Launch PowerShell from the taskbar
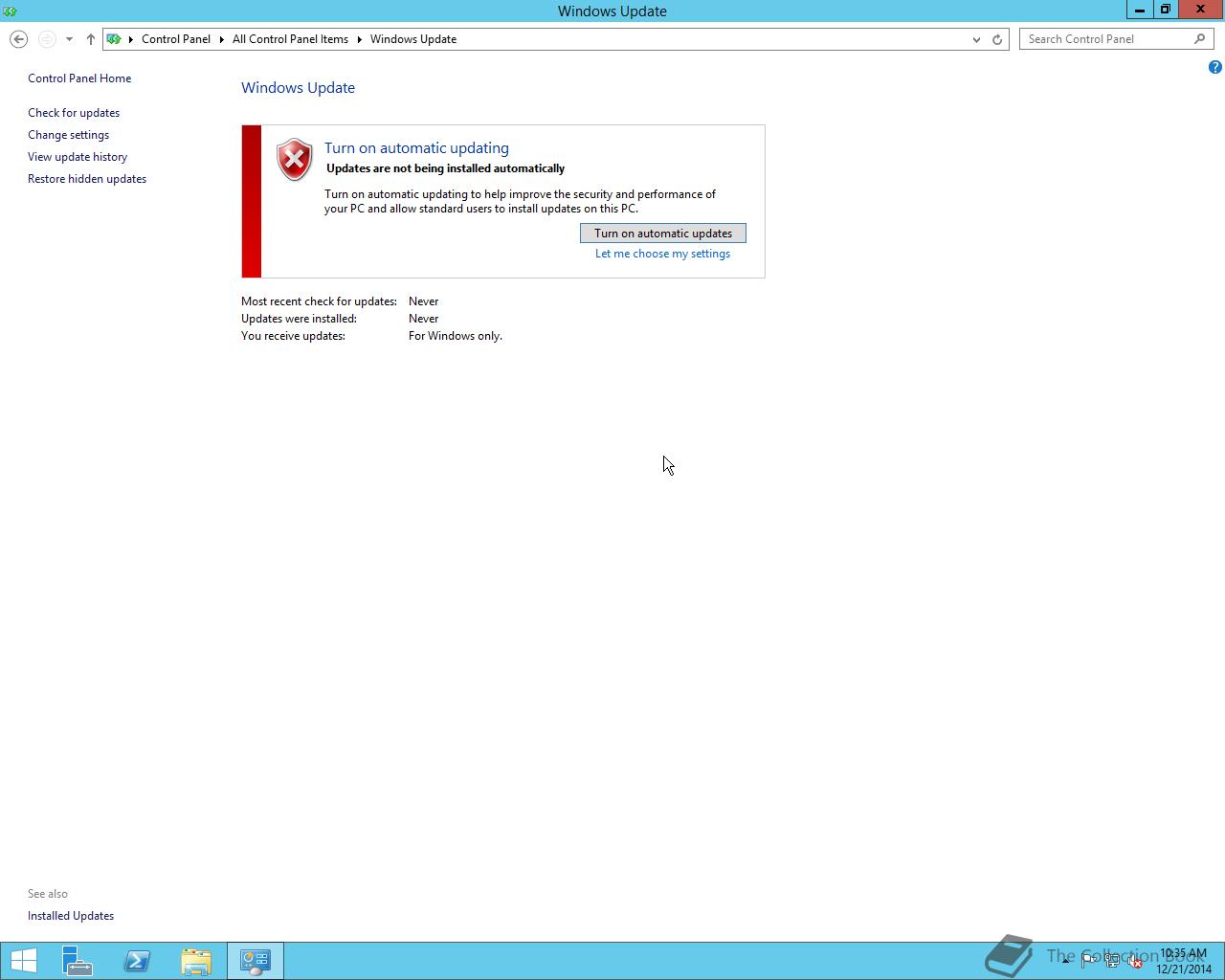The height and width of the screenshot is (980, 1225). 137,961
